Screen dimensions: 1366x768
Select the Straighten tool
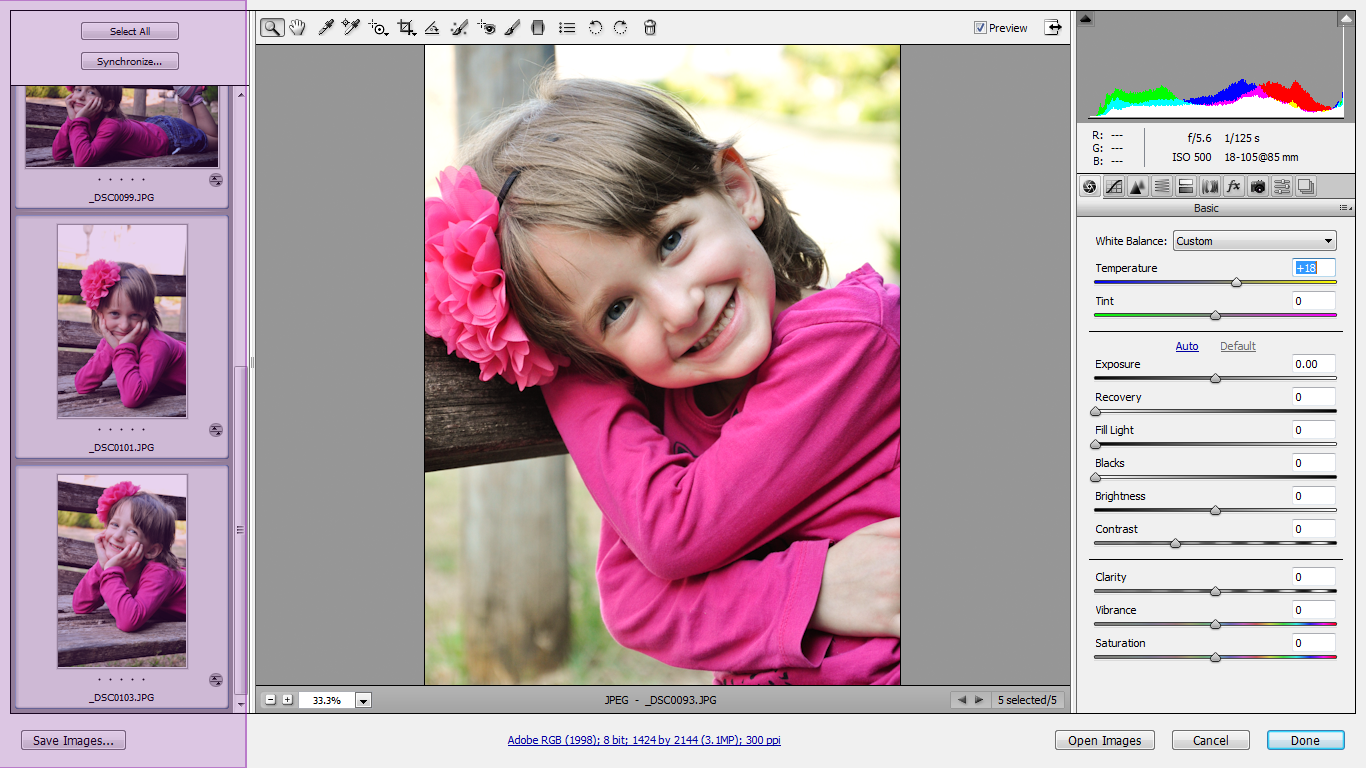pos(432,28)
